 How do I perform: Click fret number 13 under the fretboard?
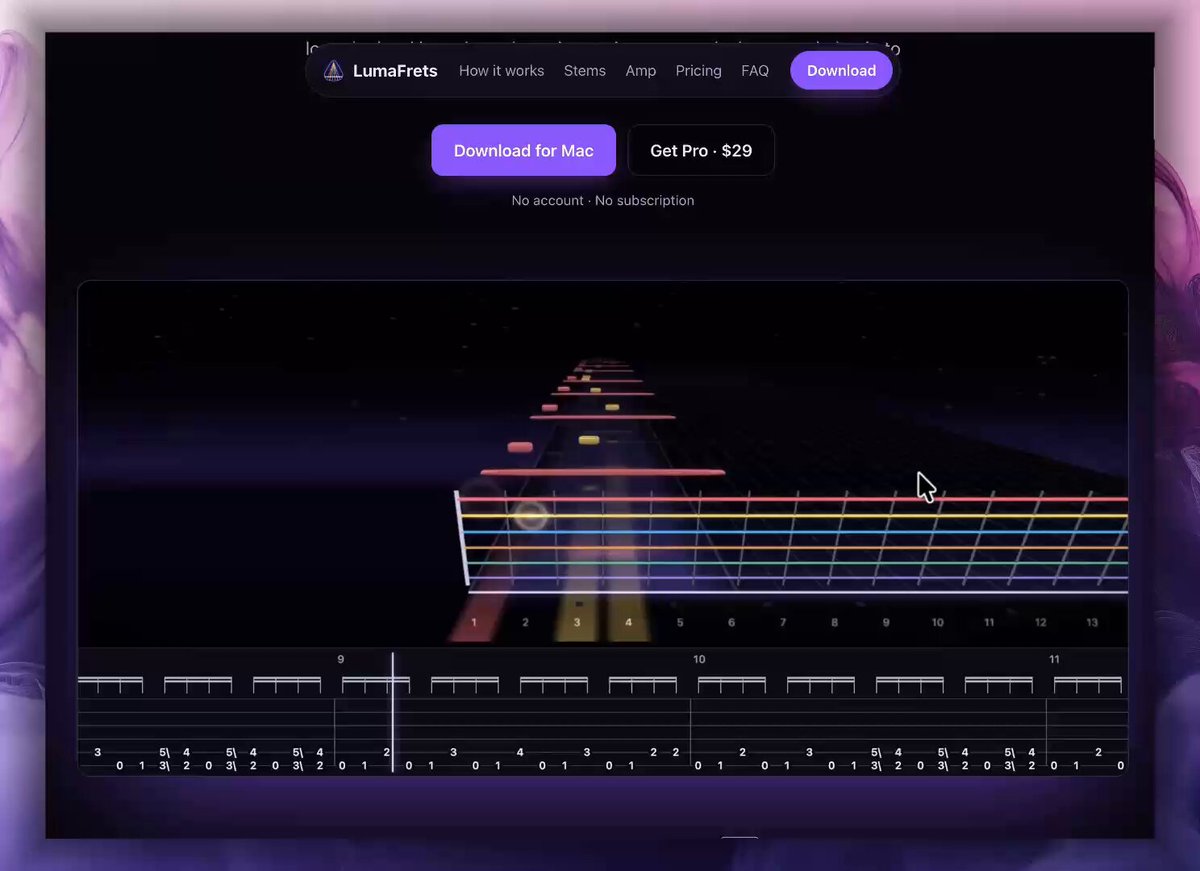(1092, 622)
